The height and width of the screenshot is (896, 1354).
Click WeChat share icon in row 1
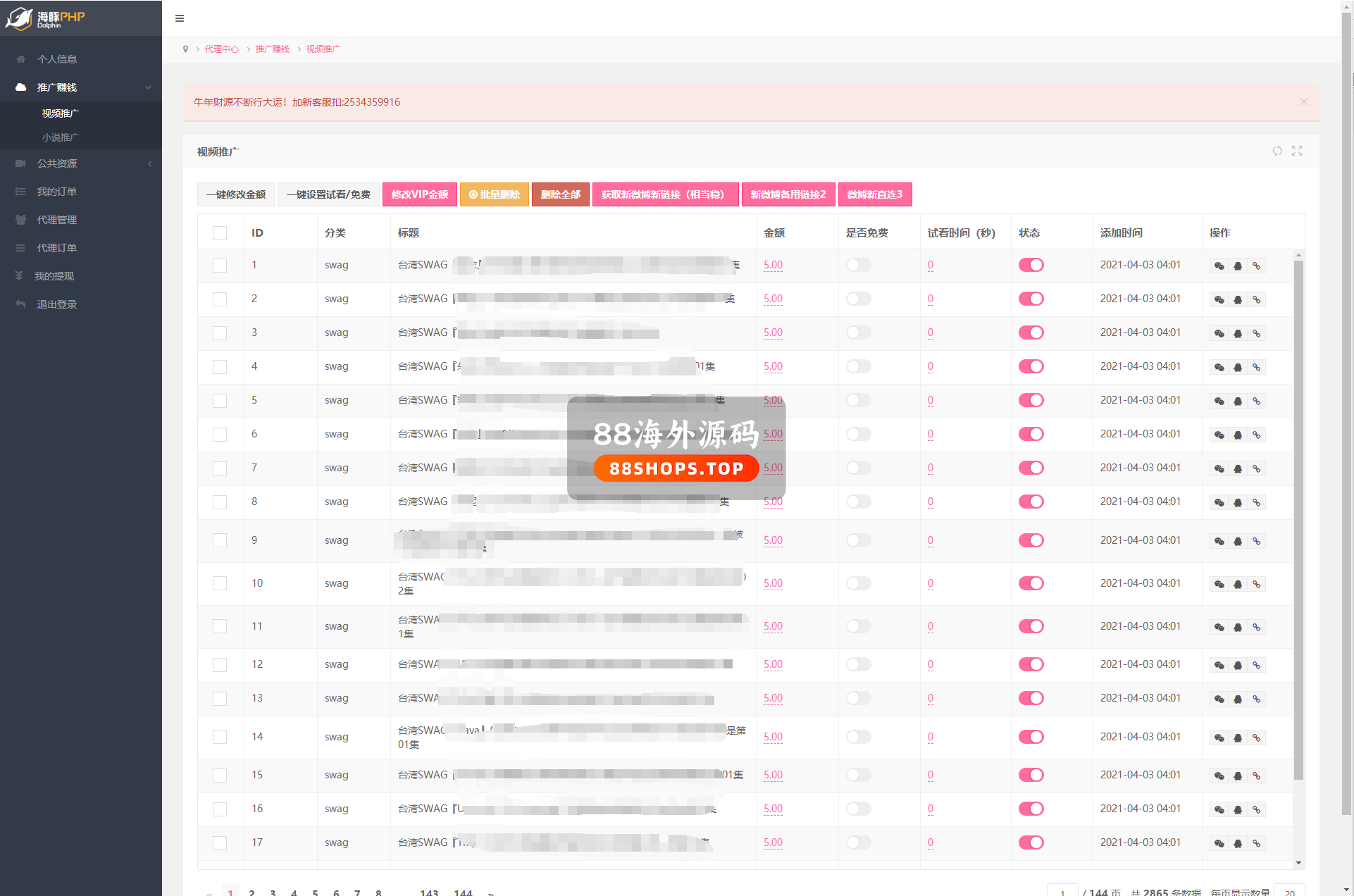[x=1219, y=266]
